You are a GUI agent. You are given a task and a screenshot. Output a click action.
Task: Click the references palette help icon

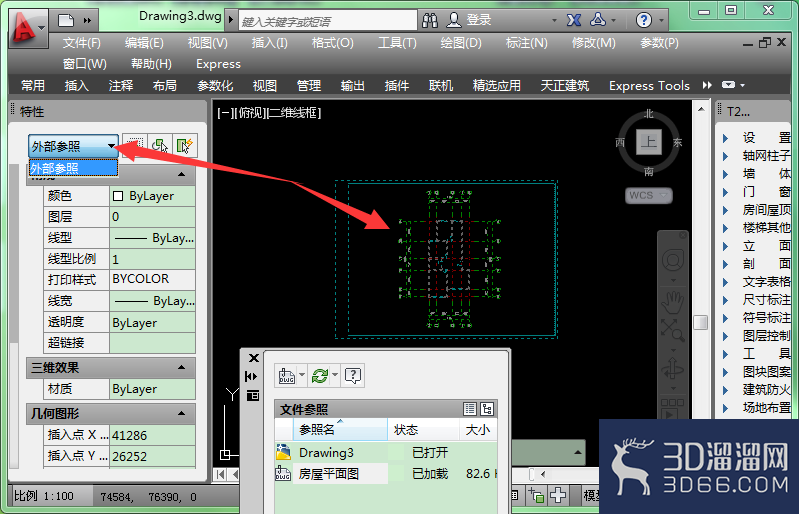pos(353,376)
